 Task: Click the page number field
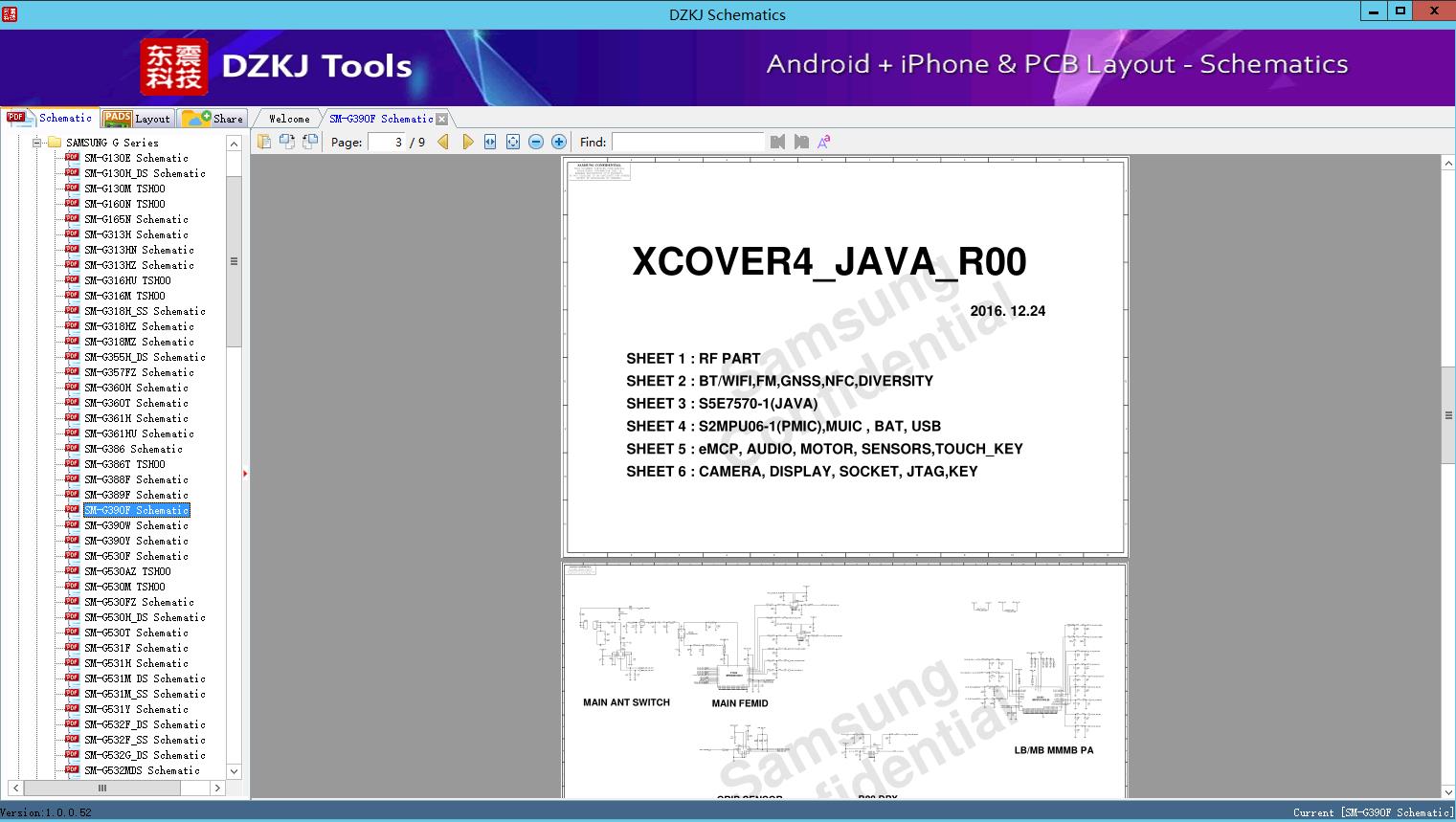(387, 142)
